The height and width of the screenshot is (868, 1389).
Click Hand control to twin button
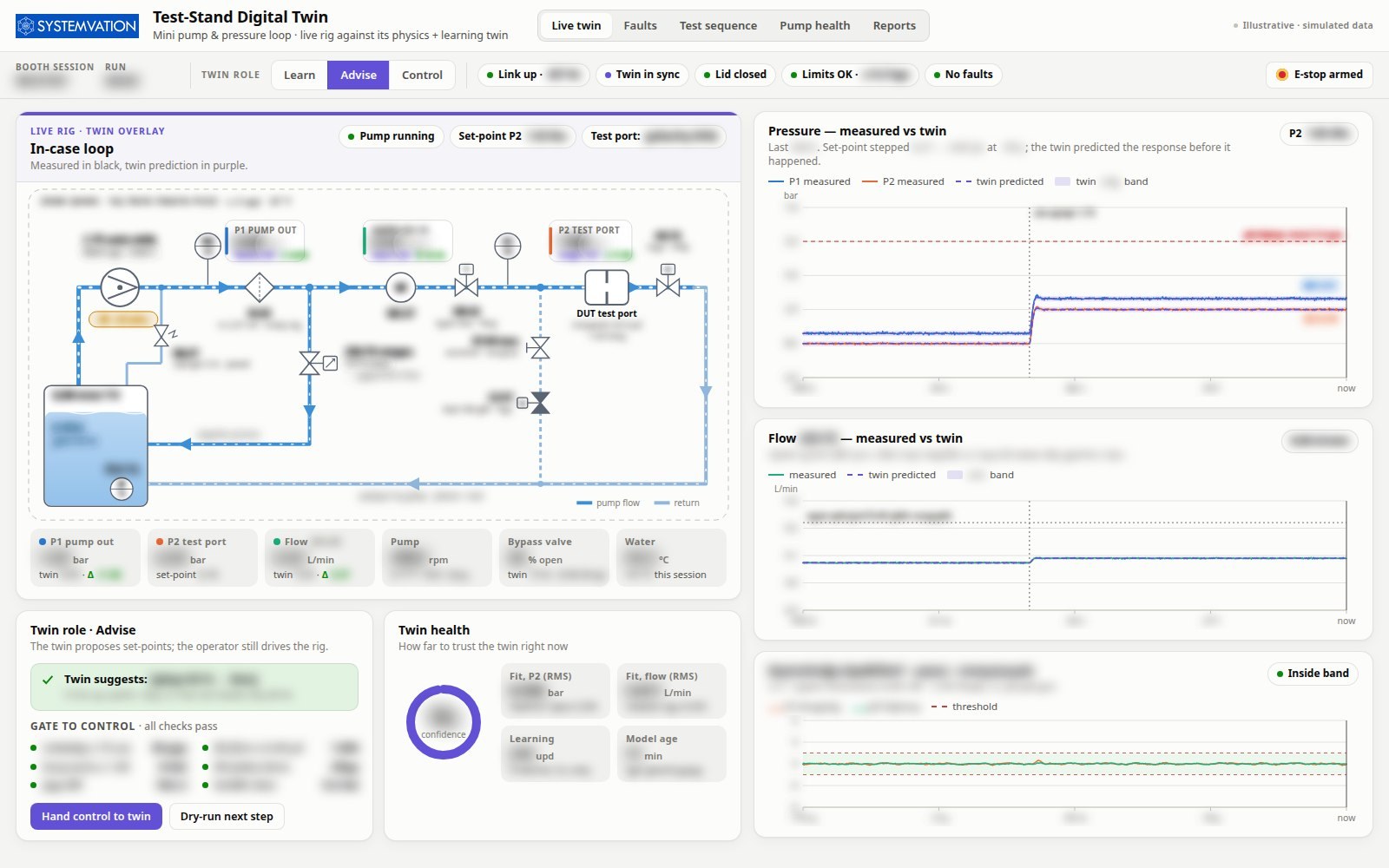pos(96,817)
